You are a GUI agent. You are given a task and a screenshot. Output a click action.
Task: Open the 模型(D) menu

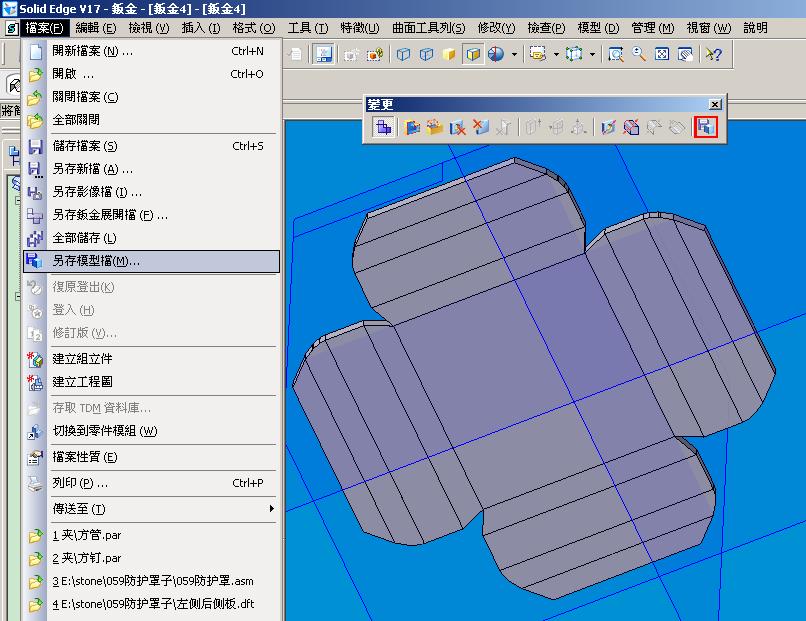click(598, 28)
